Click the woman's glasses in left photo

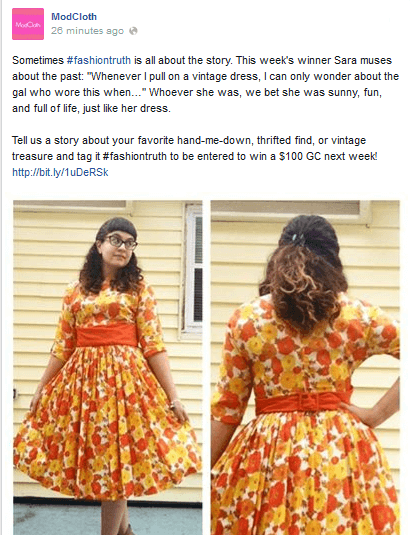click(x=121, y=242)
